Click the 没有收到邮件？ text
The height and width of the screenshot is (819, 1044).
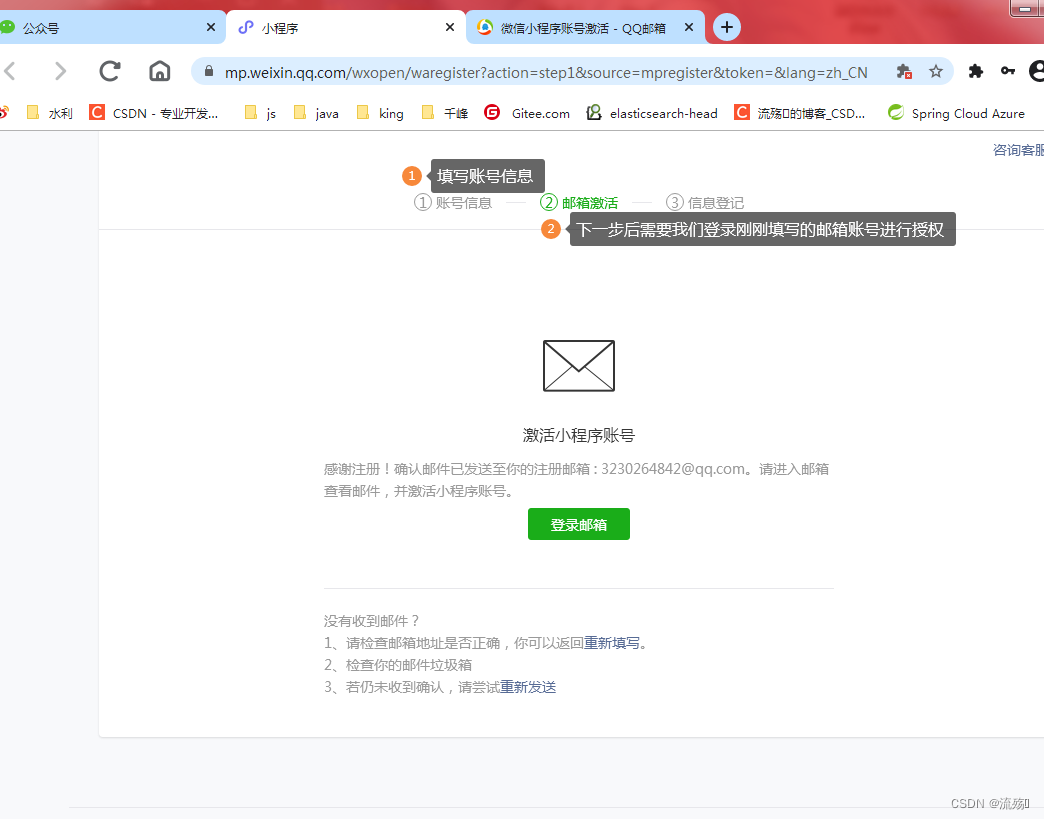372,621
